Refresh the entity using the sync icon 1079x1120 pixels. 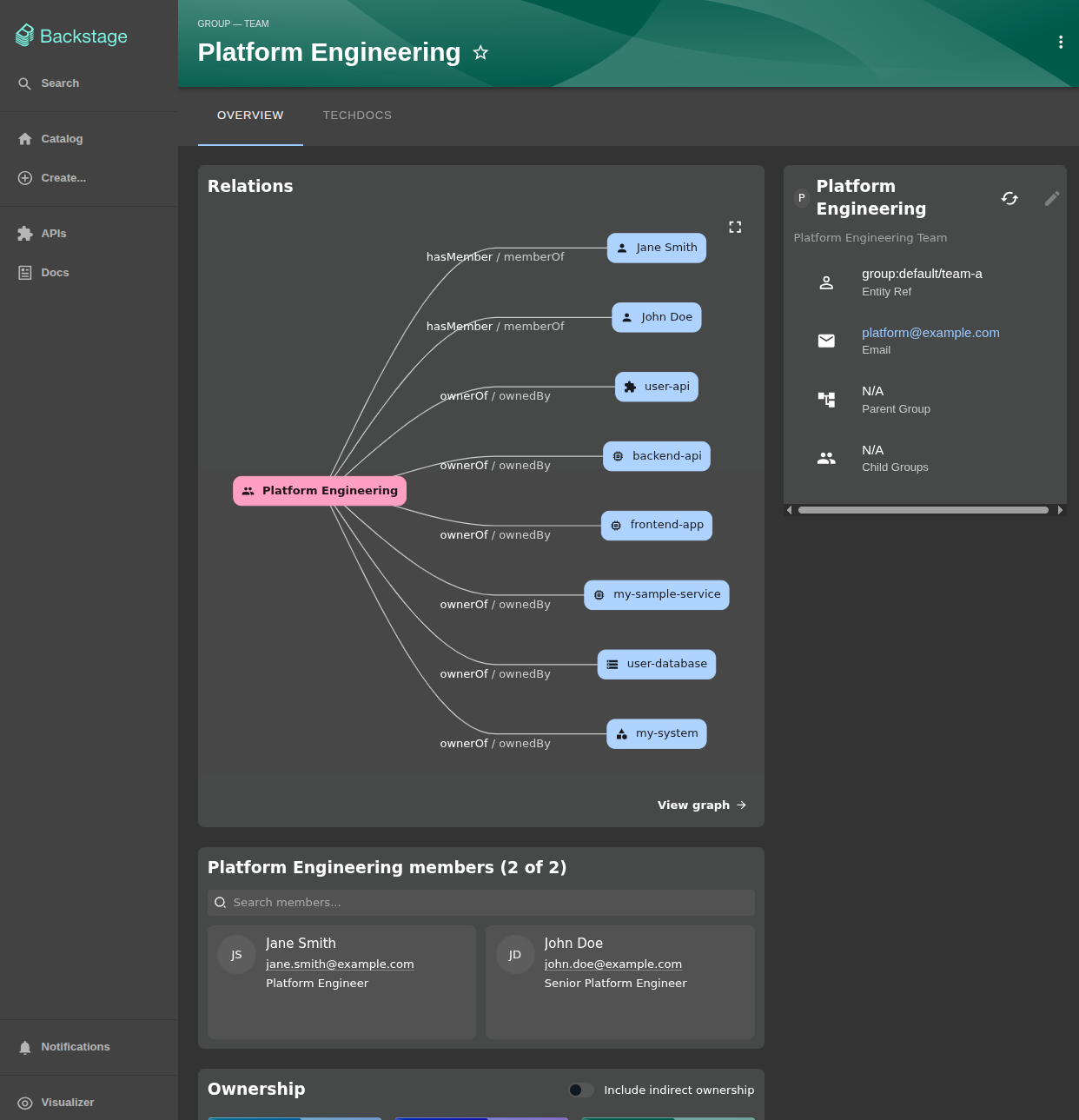point(1009,198)
